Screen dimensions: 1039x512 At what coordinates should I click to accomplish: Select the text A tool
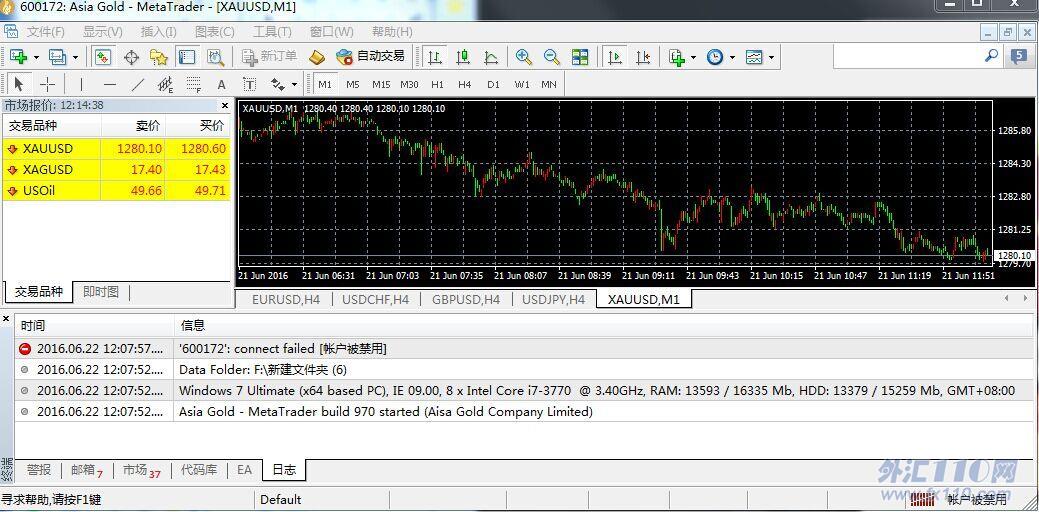click(x=221, y=85)
